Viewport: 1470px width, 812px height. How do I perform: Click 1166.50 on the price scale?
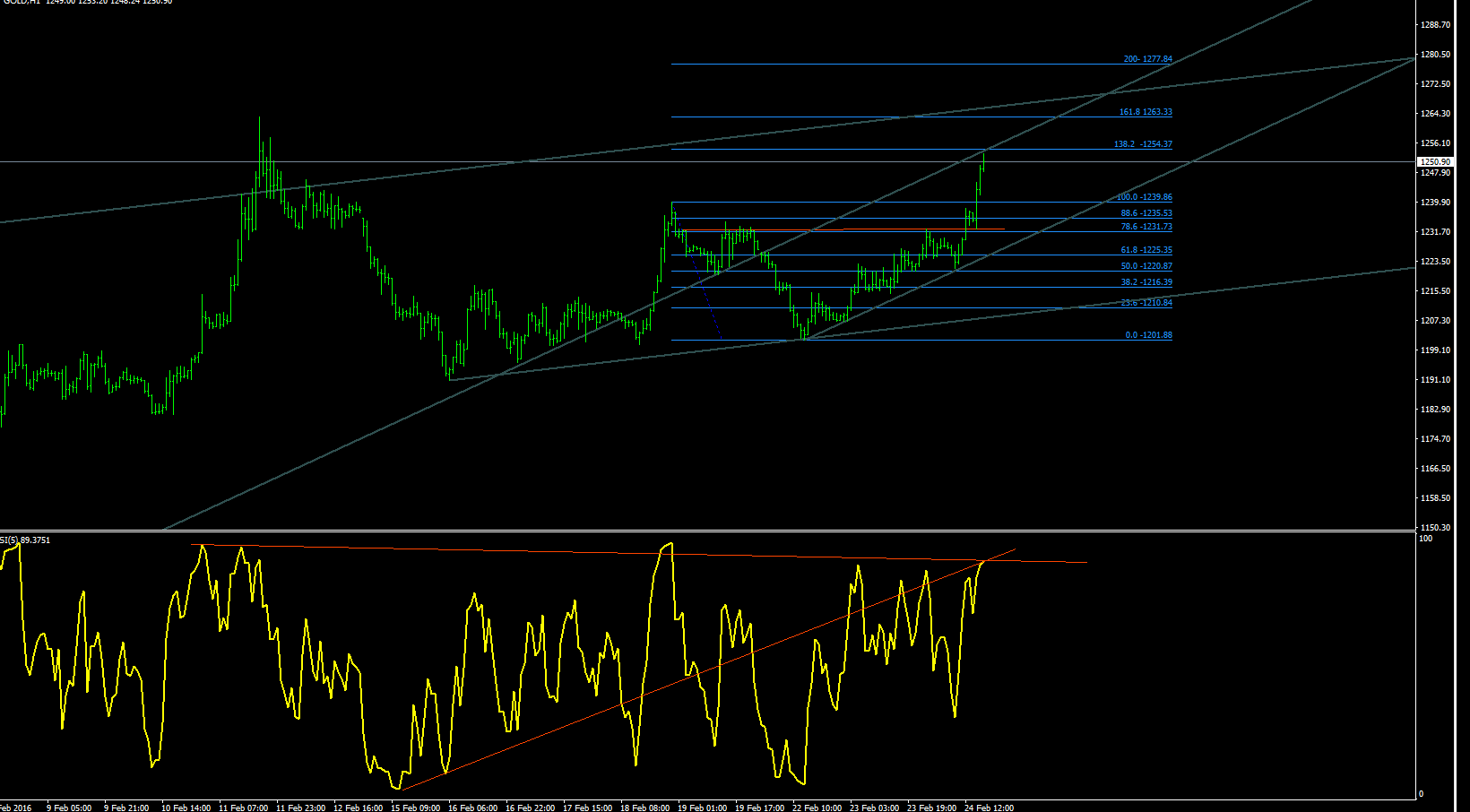1435,469
